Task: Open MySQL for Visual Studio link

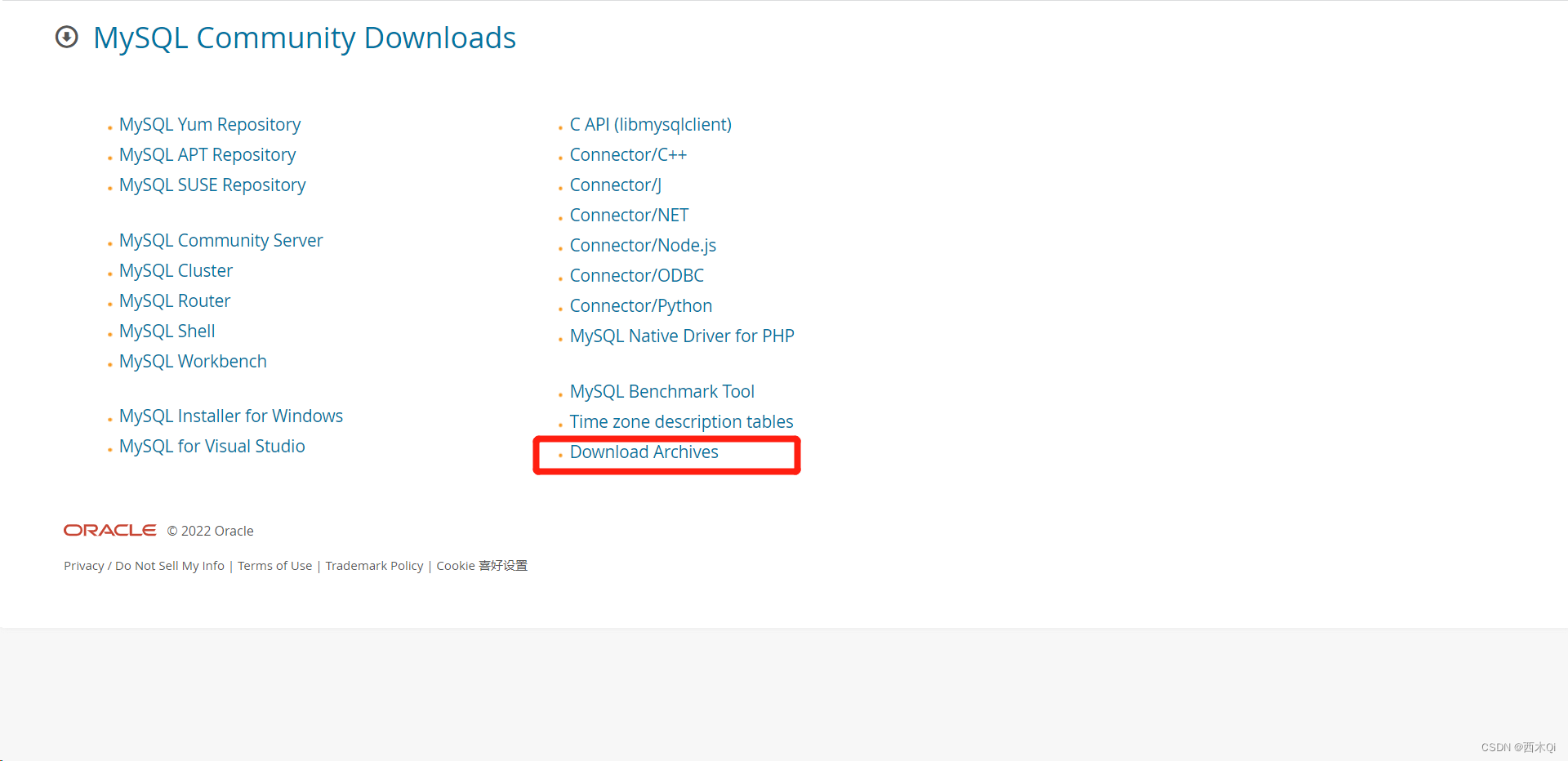Action: coord(212,447)
